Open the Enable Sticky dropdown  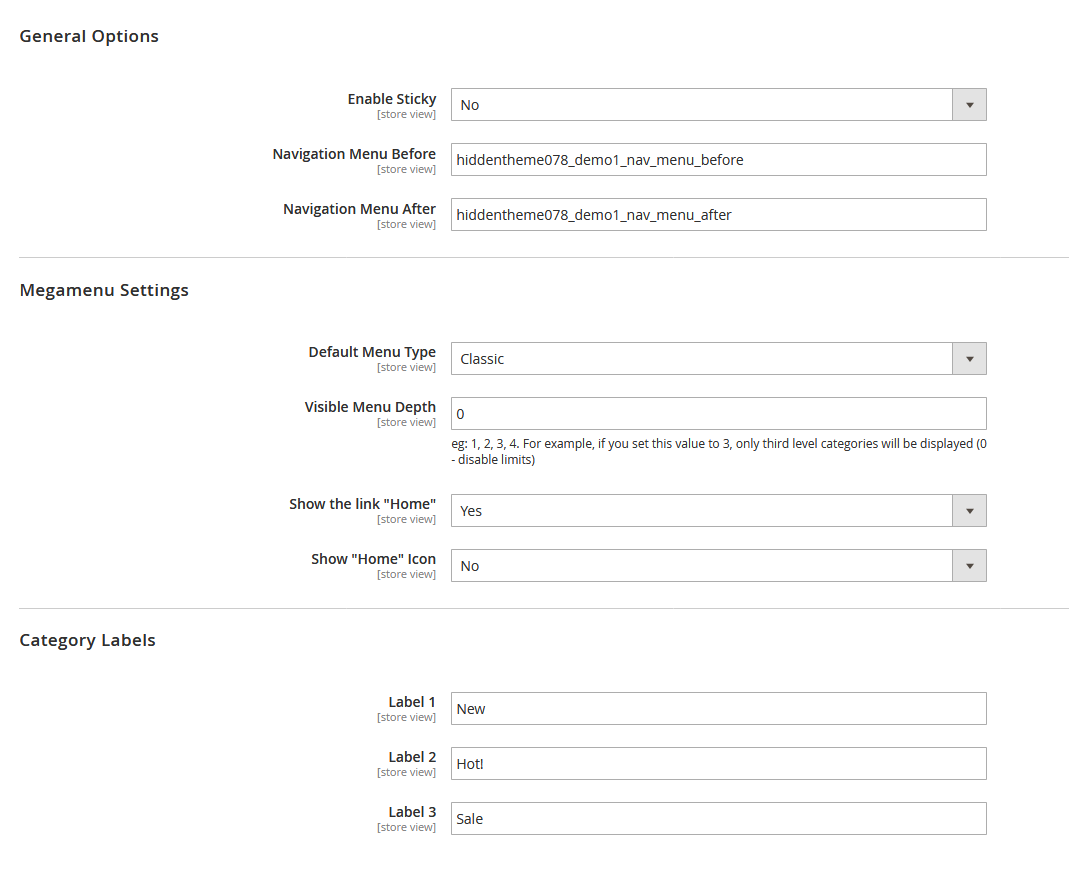click(x=717, y=104)
